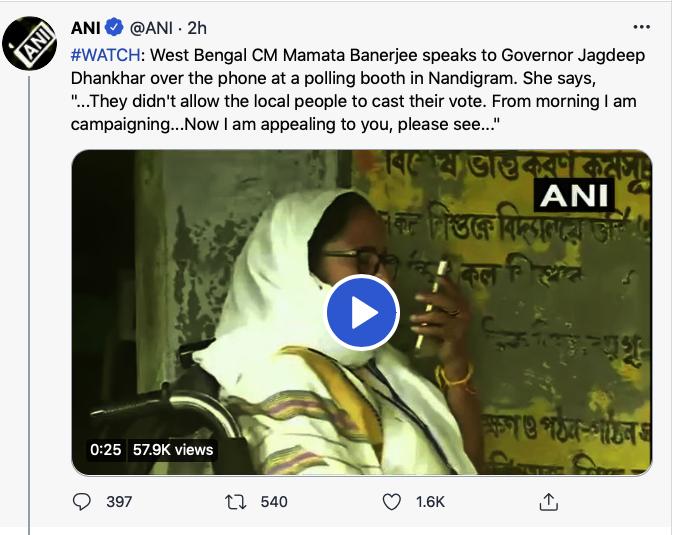This screenshot has height=535, width=675.
Task: Click the 0:25 video duration label
Action: pyautogui.click(x=105, y=450)
